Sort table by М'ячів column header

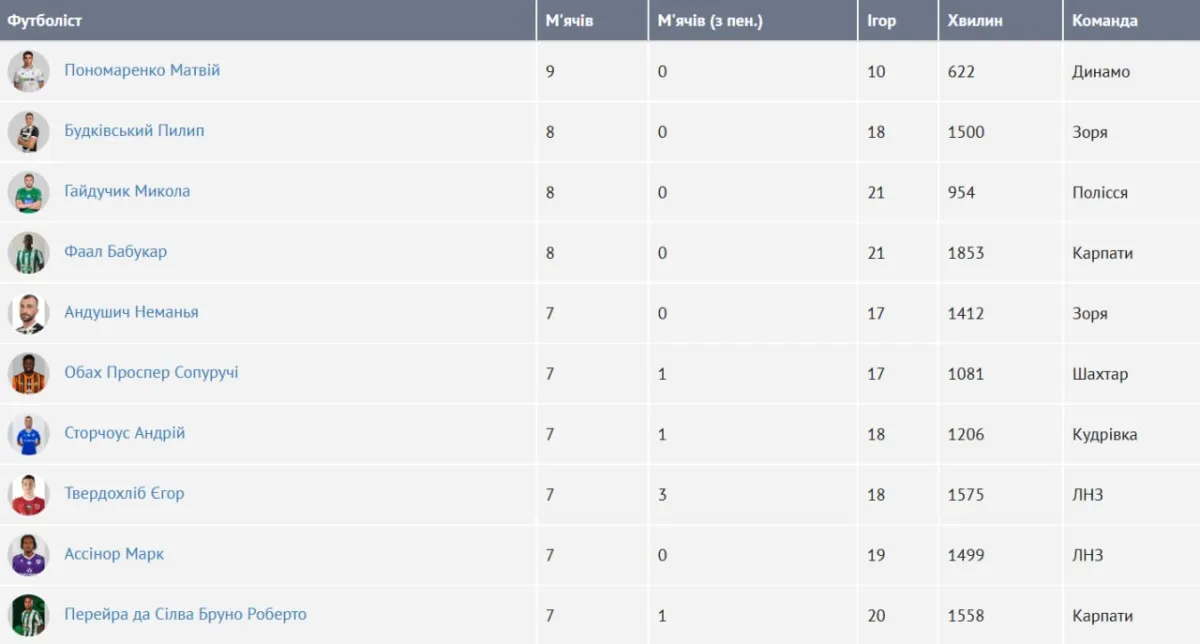569,20
